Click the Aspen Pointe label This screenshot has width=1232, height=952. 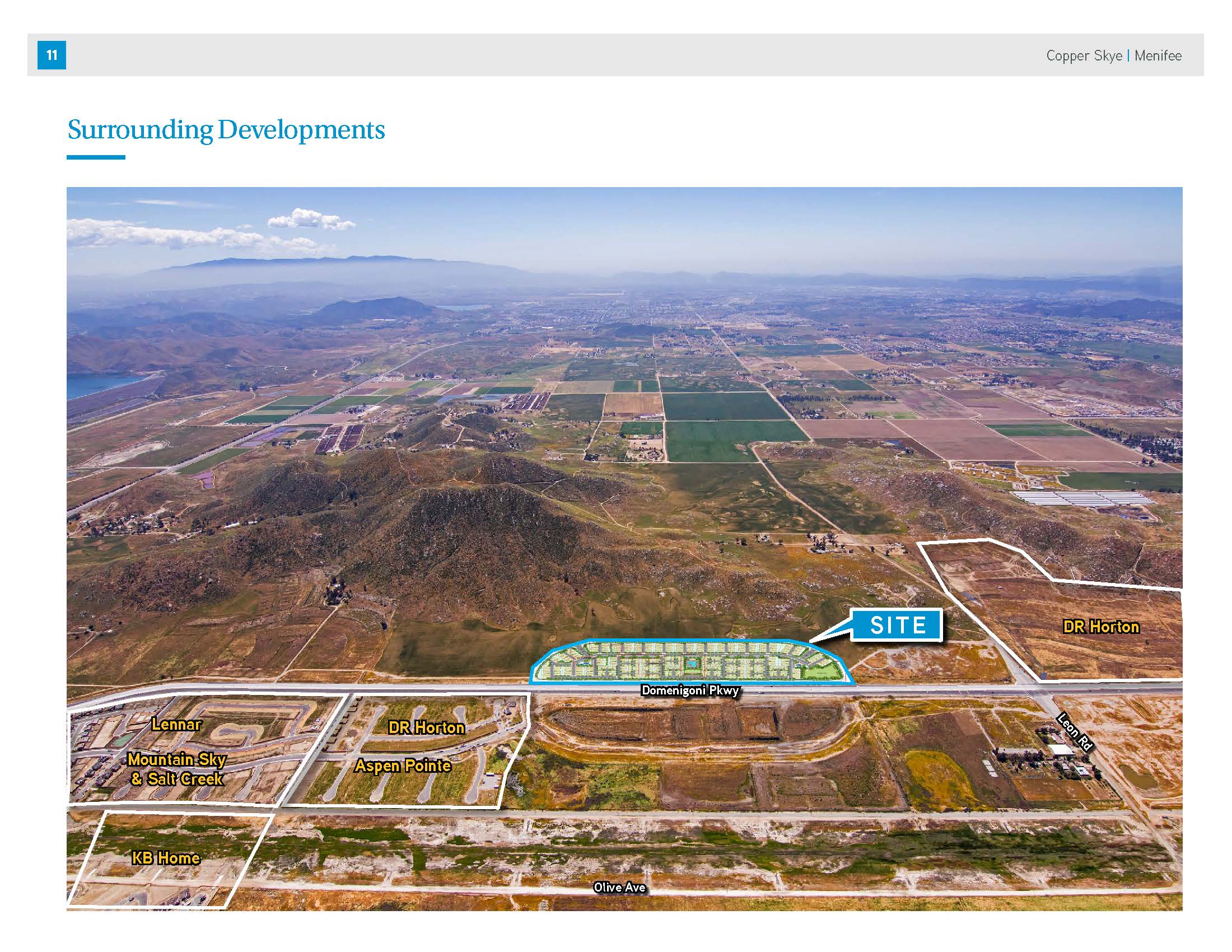coord(402,766)
